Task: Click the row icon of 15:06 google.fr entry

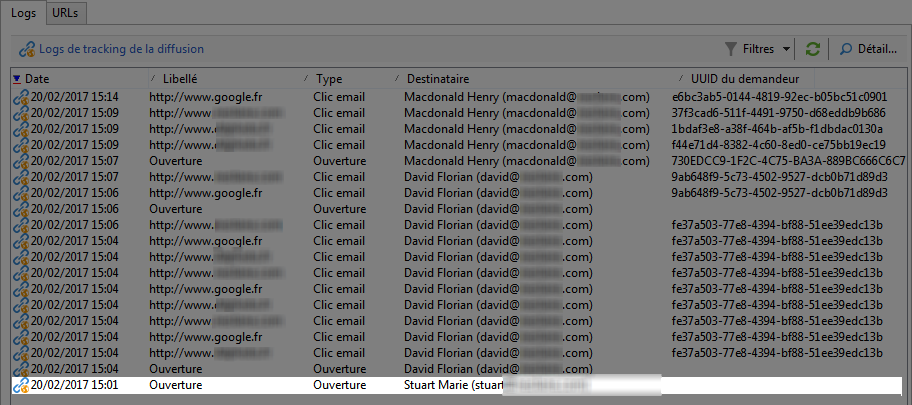Action: 21,193
